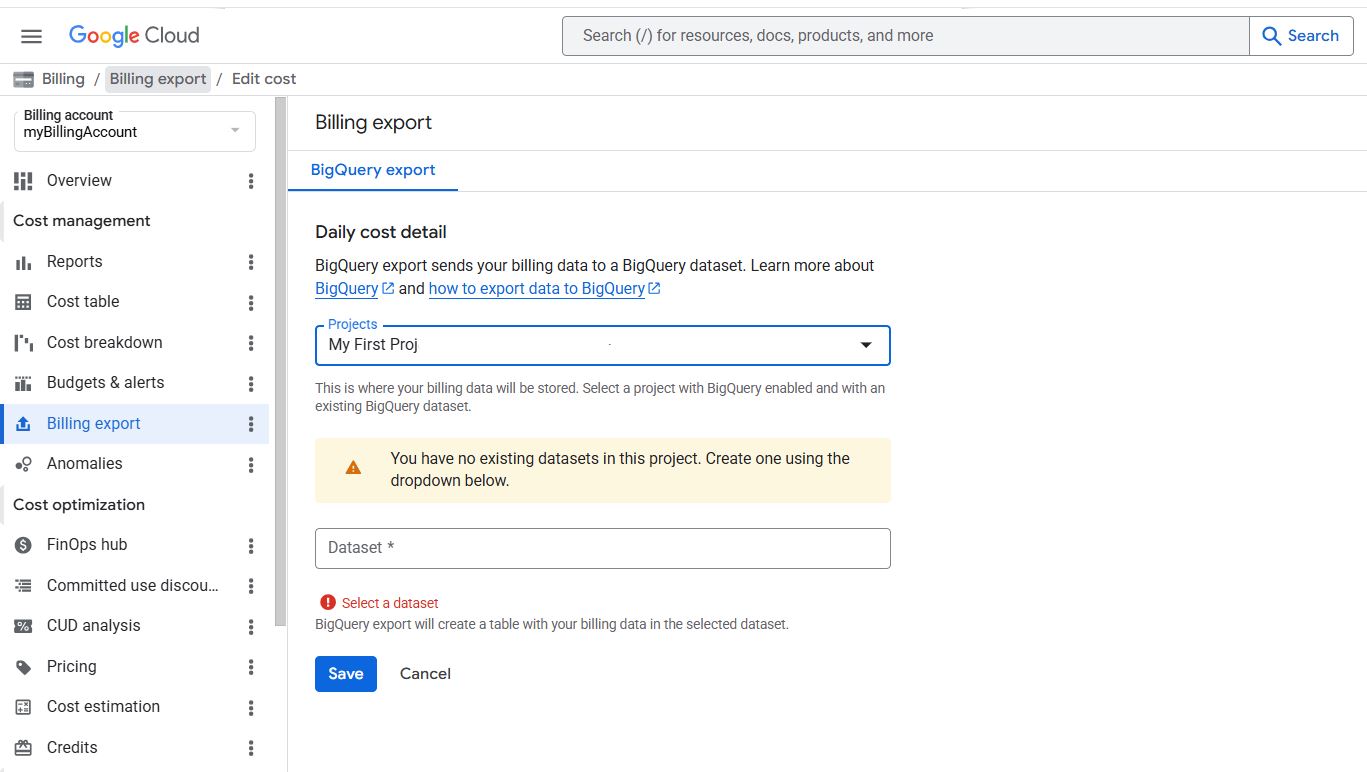This screenshot has height=772, width=1367.
Task: Click the Budgets & alerts icon
Action: point(23,383)
